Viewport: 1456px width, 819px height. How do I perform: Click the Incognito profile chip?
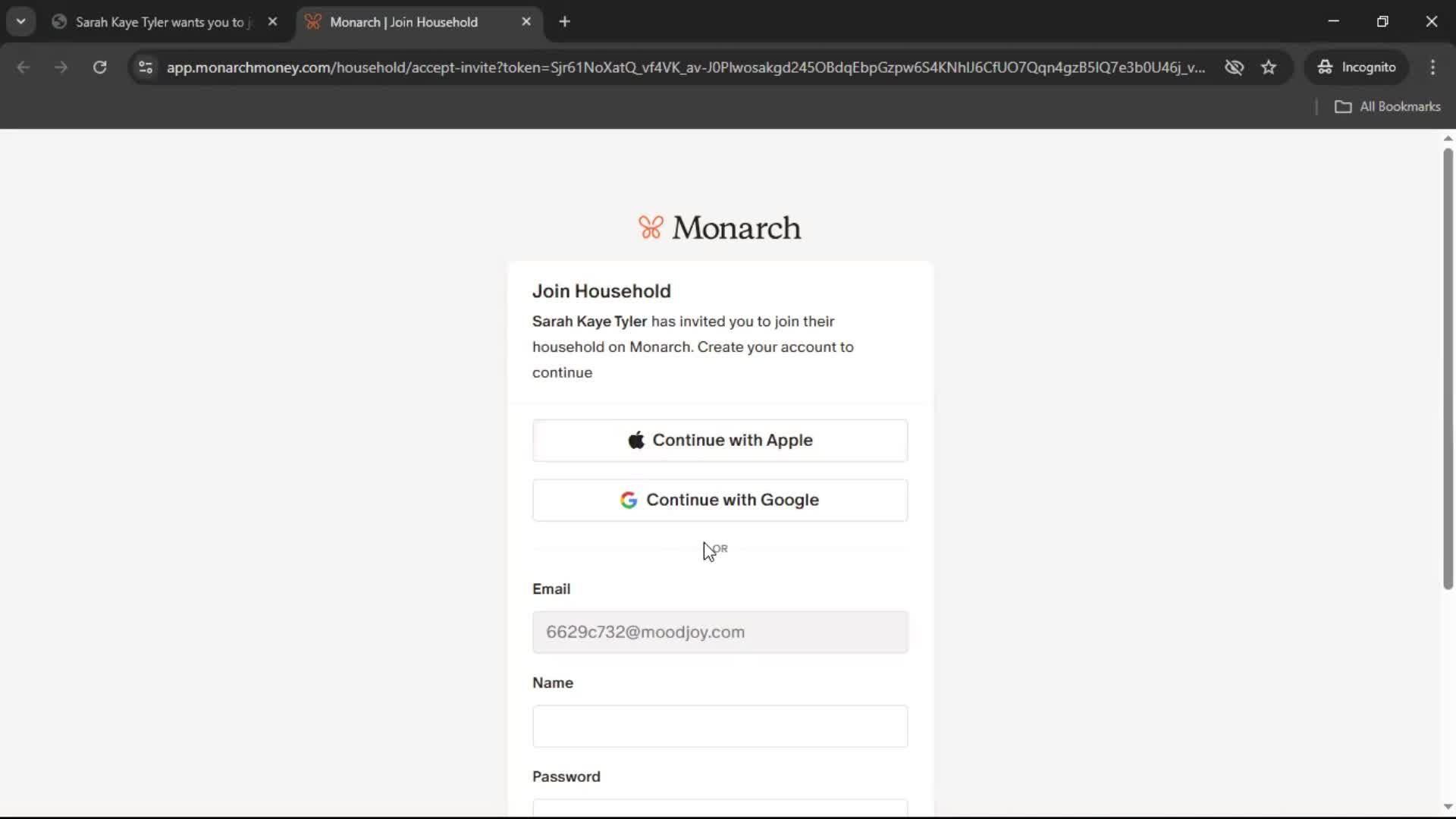point(1357,67)
